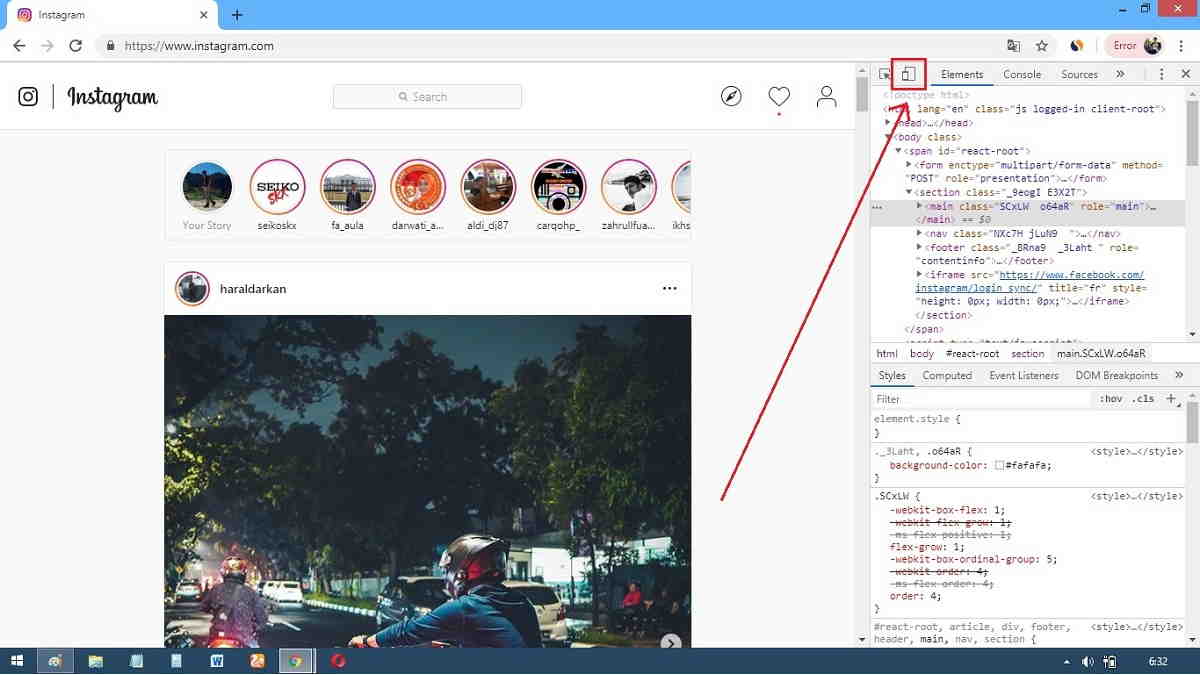Select #react-root in DOM breadcrumb
1200x675 pixels.
coord(972,353)
